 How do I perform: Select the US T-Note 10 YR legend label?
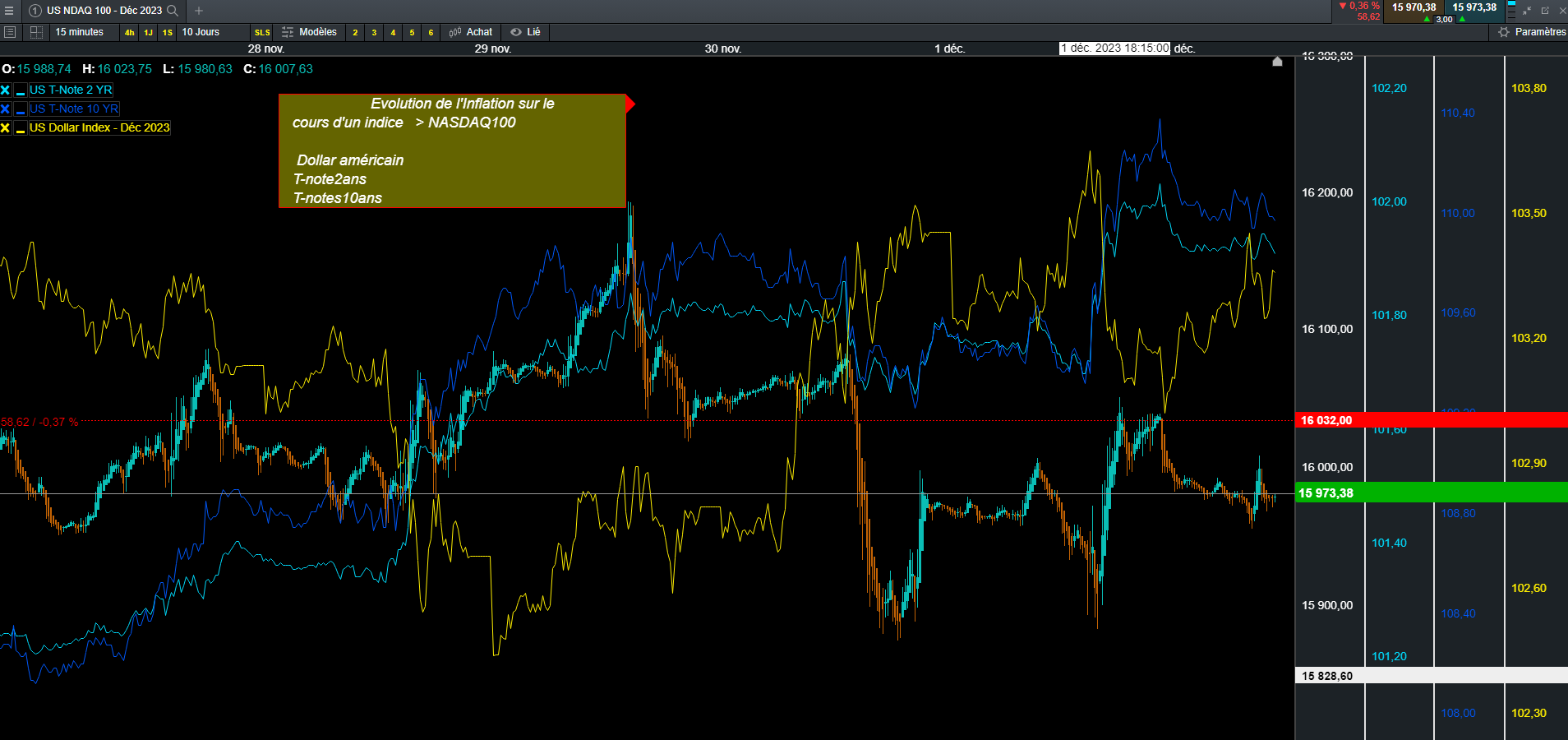[74, 109]
